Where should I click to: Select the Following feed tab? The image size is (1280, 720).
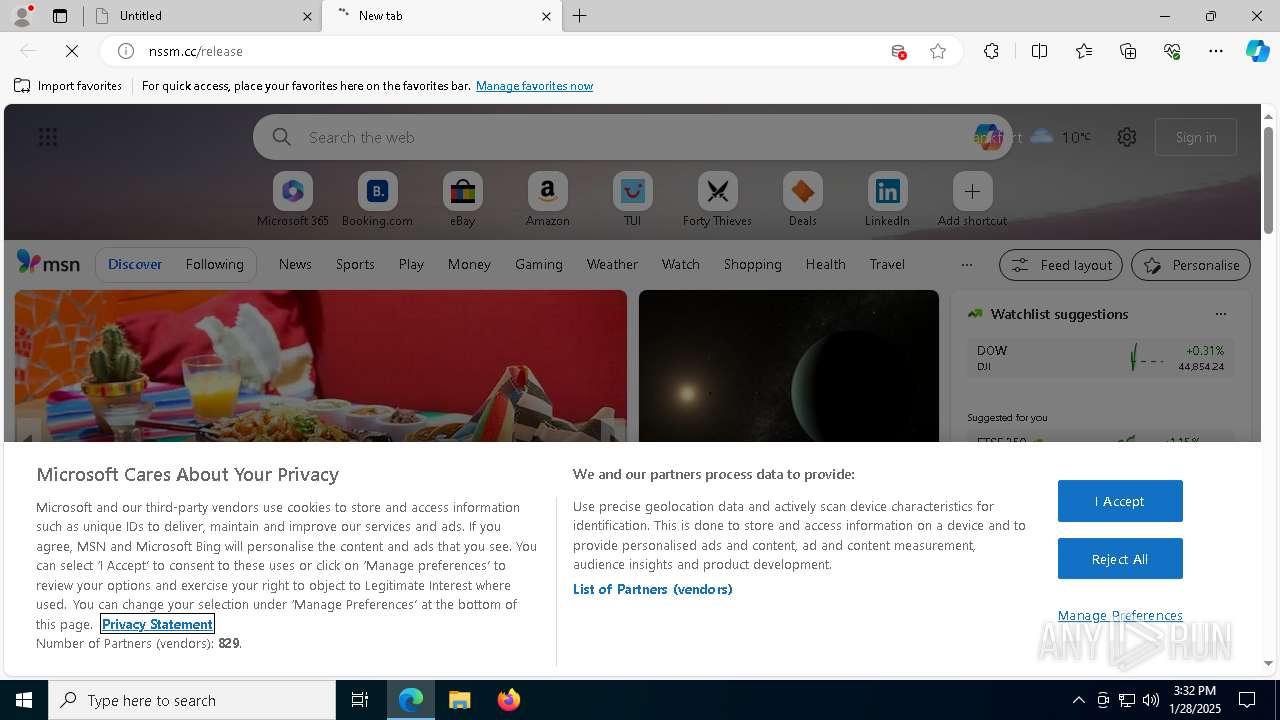point(214,264)
